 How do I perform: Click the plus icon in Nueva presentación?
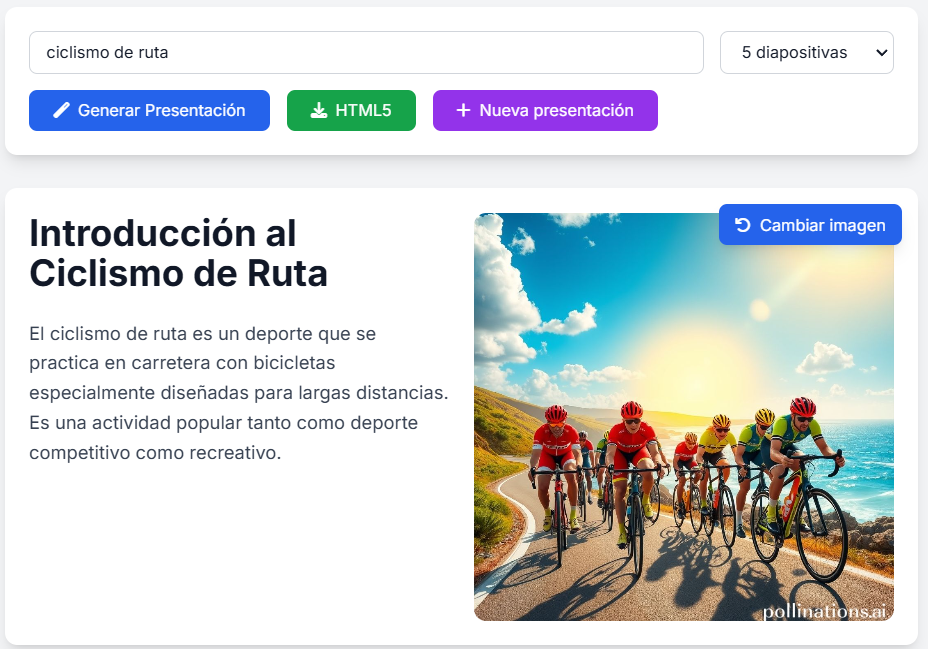(463, 111)
